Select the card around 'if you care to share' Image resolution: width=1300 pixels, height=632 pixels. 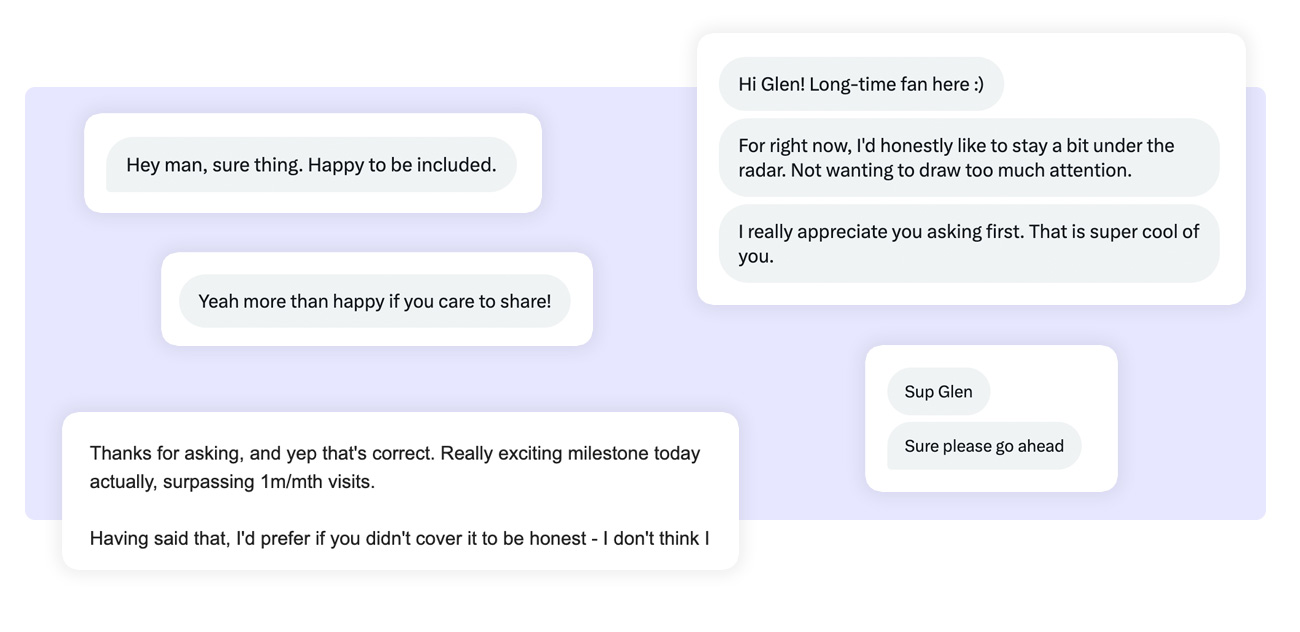point(377,299)
